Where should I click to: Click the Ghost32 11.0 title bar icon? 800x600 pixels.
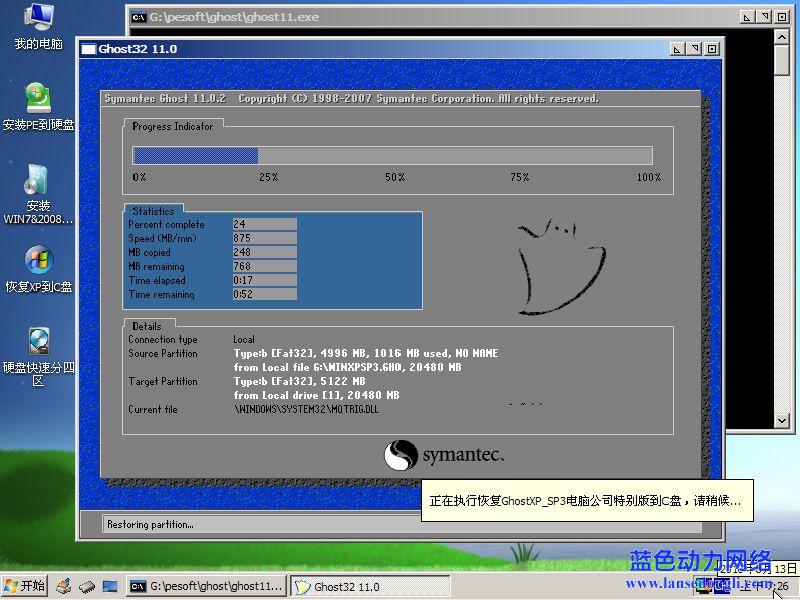88,49
